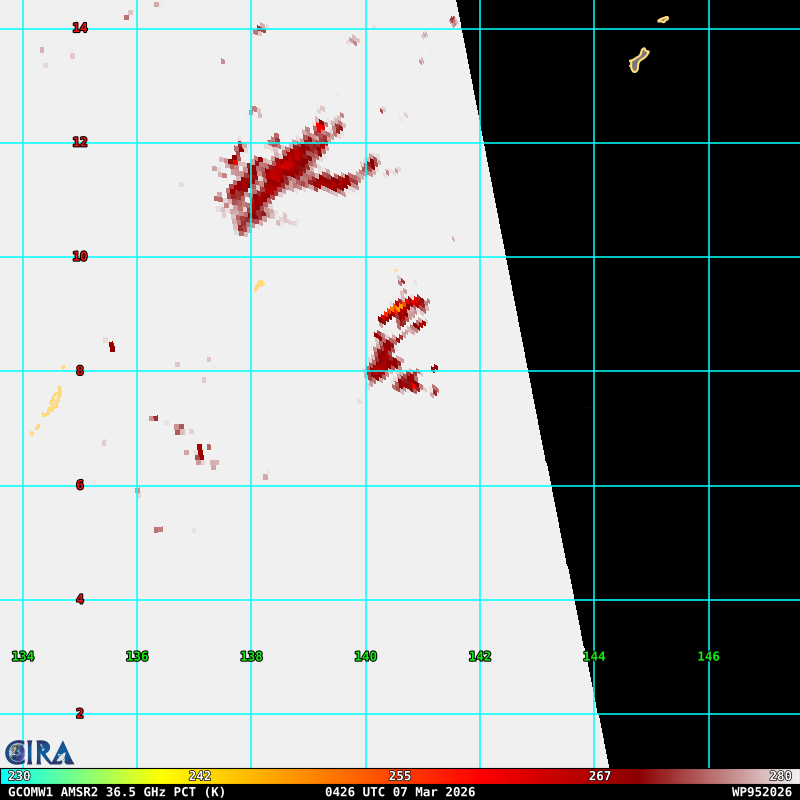Click longitude label 134
This screenshot has width=800, height=800.
pyautogui.click(x=23, y=656)
